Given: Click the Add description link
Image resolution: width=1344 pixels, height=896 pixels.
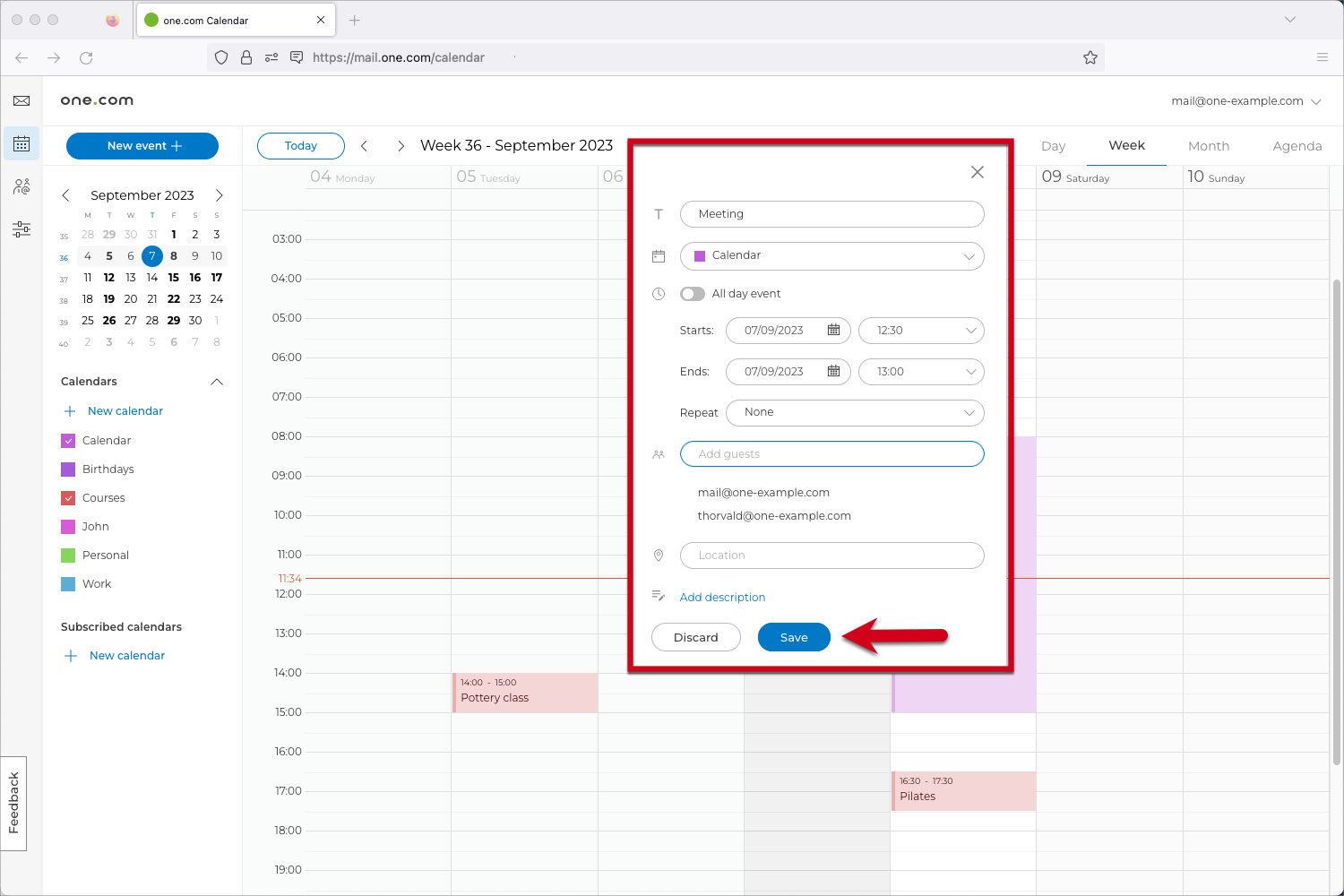Looking at the screenshot, I should [722, 598].
